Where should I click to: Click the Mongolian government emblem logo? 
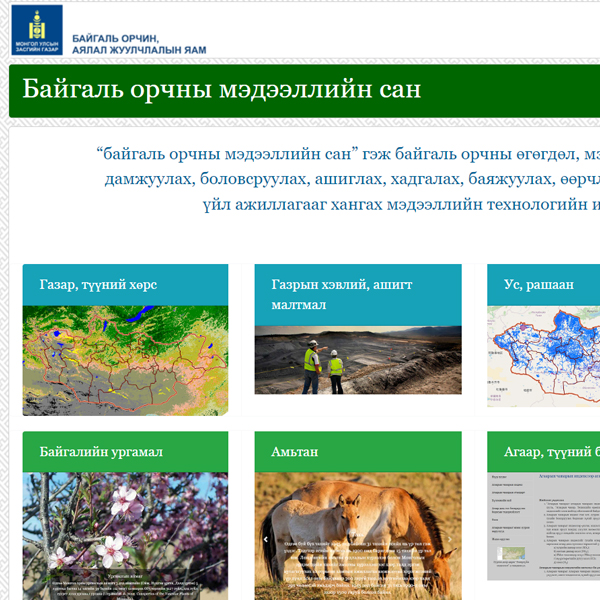(37, 30)
